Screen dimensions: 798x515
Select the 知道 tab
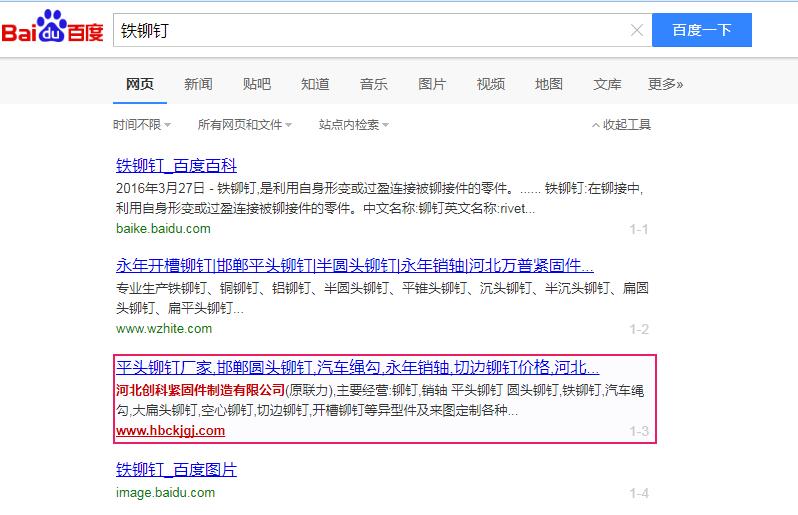click(315, 84)
